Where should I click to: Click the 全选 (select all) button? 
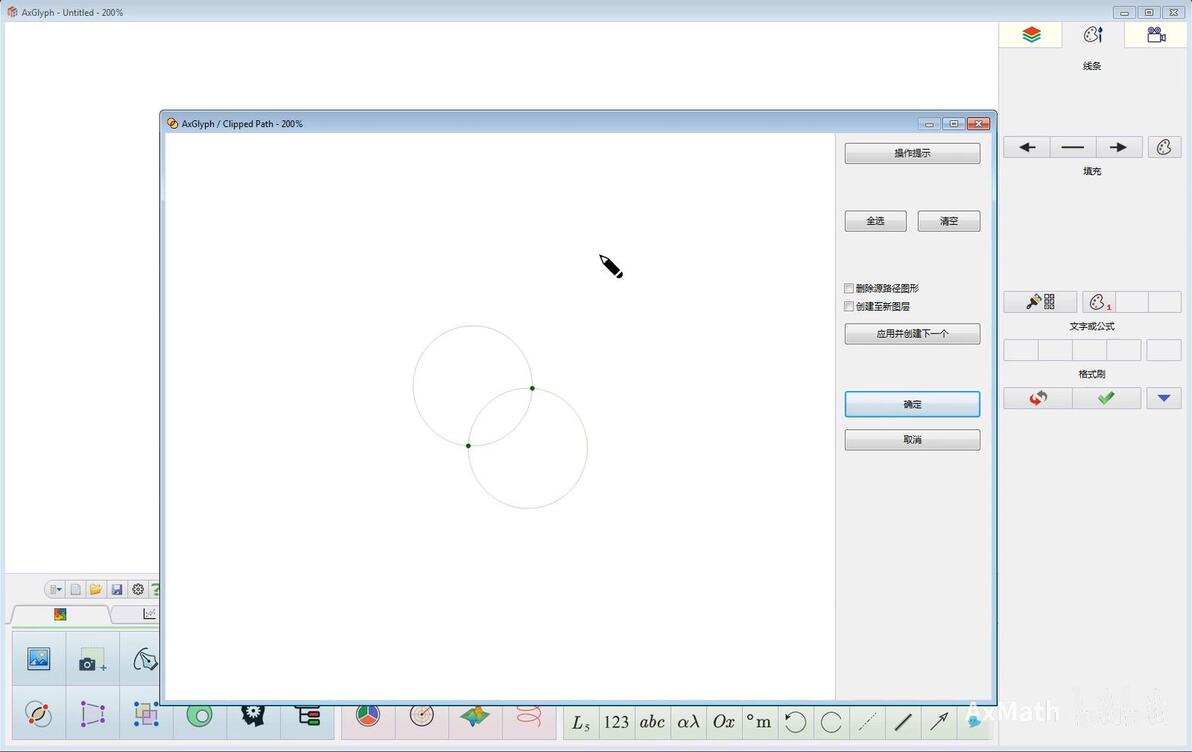click(x=876, y=221)
